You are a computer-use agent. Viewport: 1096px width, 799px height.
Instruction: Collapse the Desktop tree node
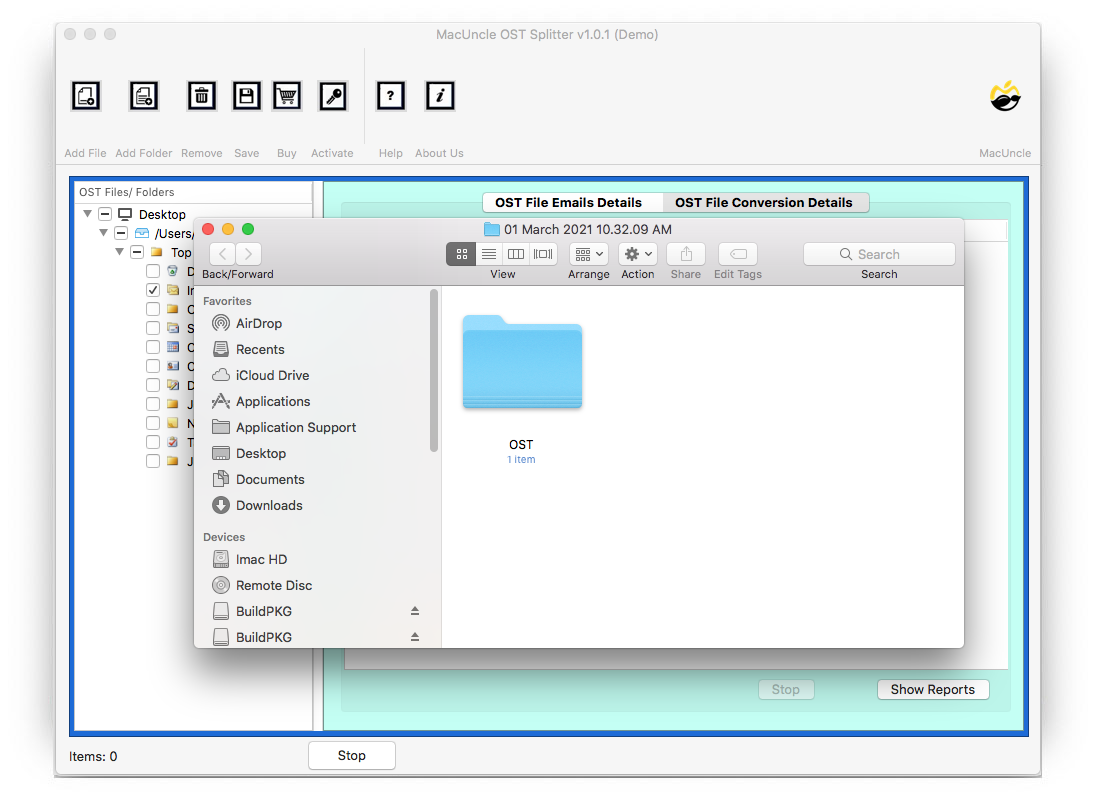(88, 214)
